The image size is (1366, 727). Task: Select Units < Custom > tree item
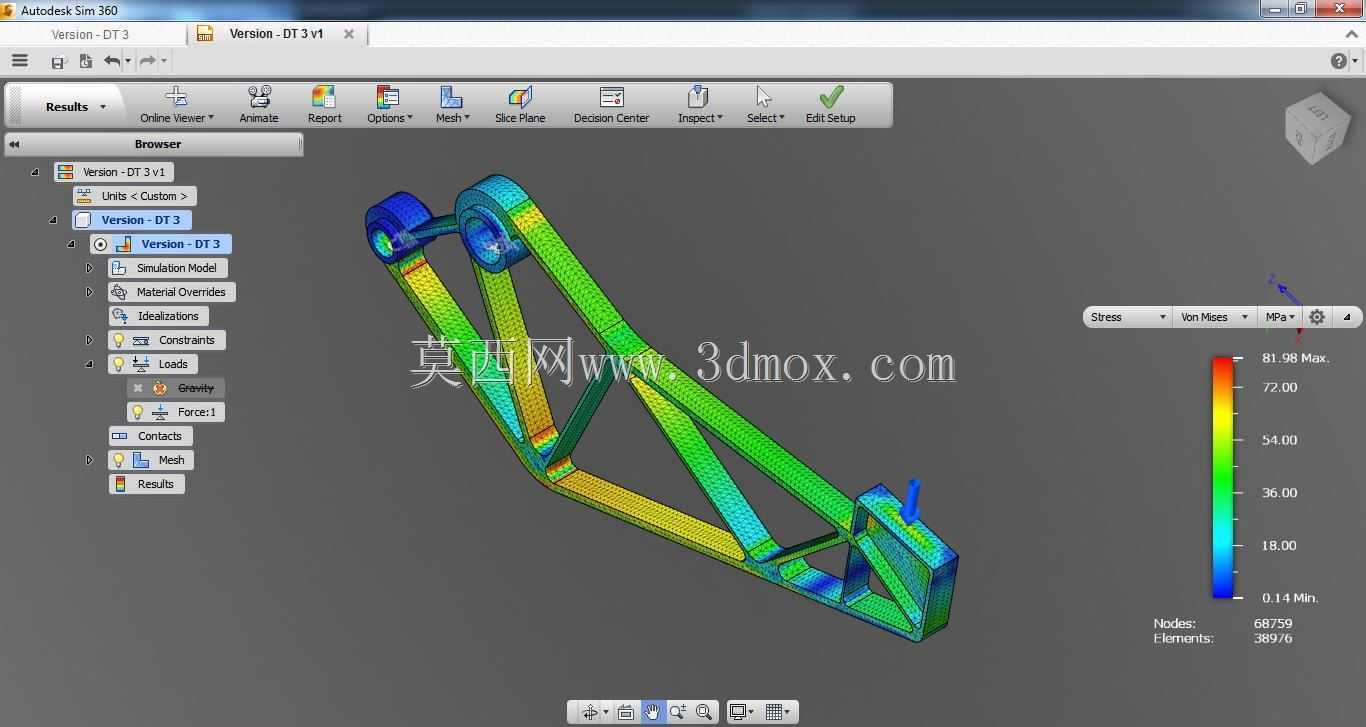coord(134,196)
